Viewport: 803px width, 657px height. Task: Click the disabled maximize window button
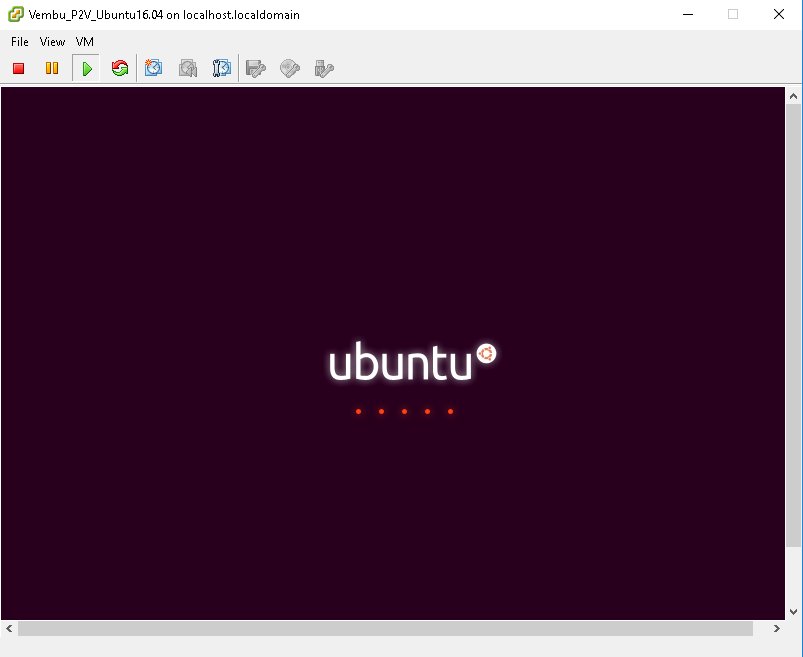coord(733,14)
